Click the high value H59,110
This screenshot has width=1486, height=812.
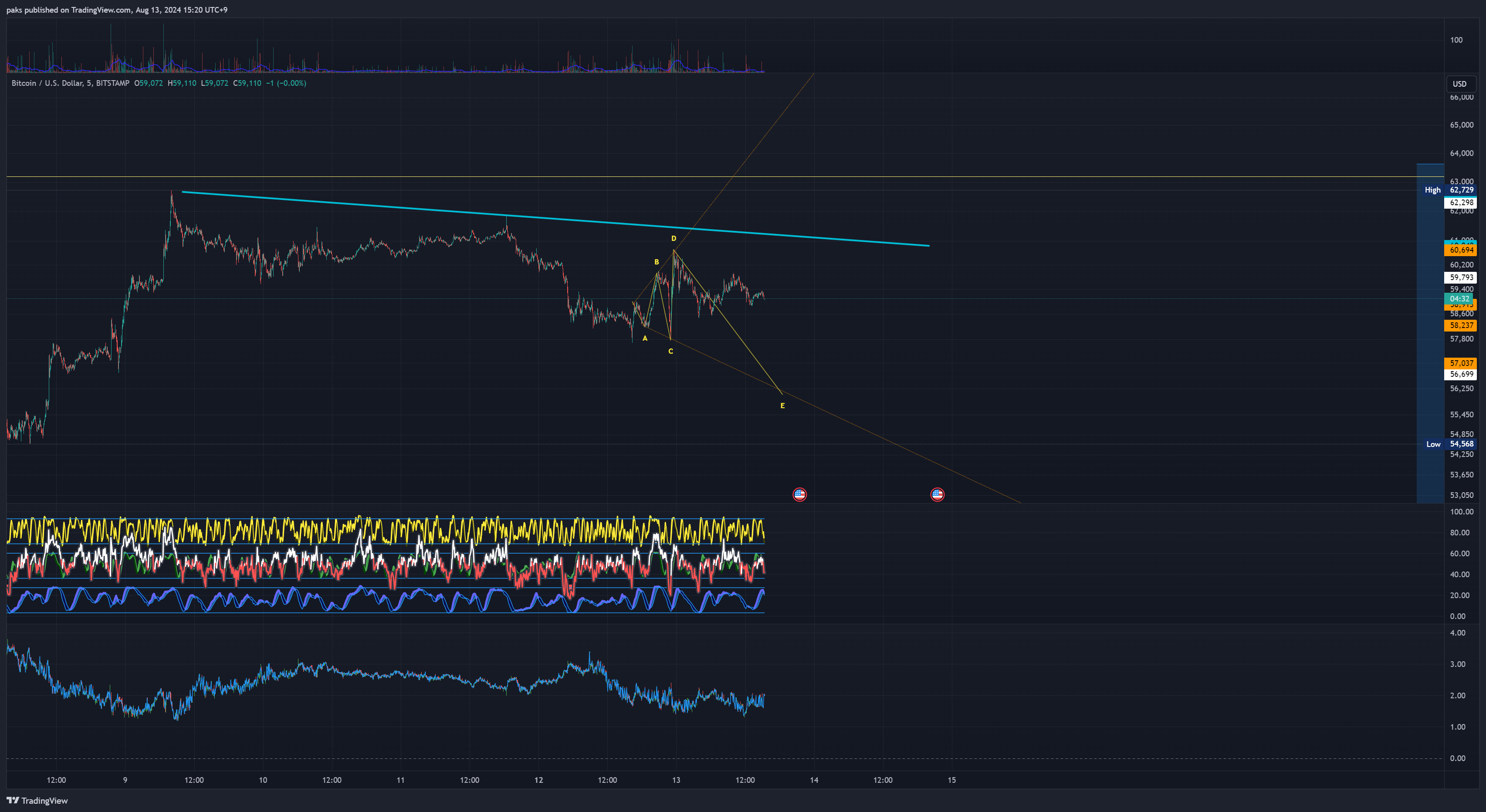(182, 83)
